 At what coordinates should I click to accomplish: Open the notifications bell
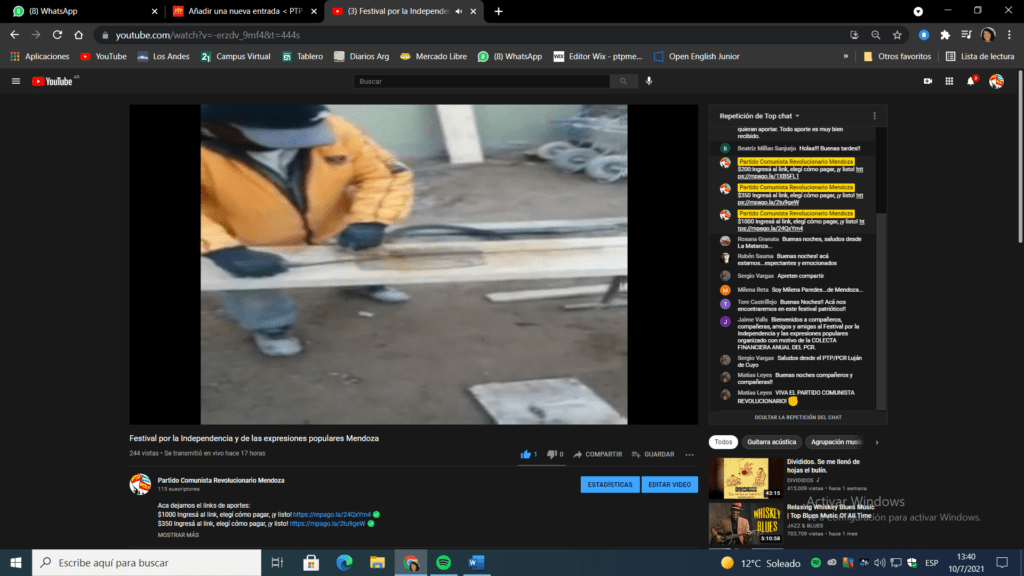970,81
